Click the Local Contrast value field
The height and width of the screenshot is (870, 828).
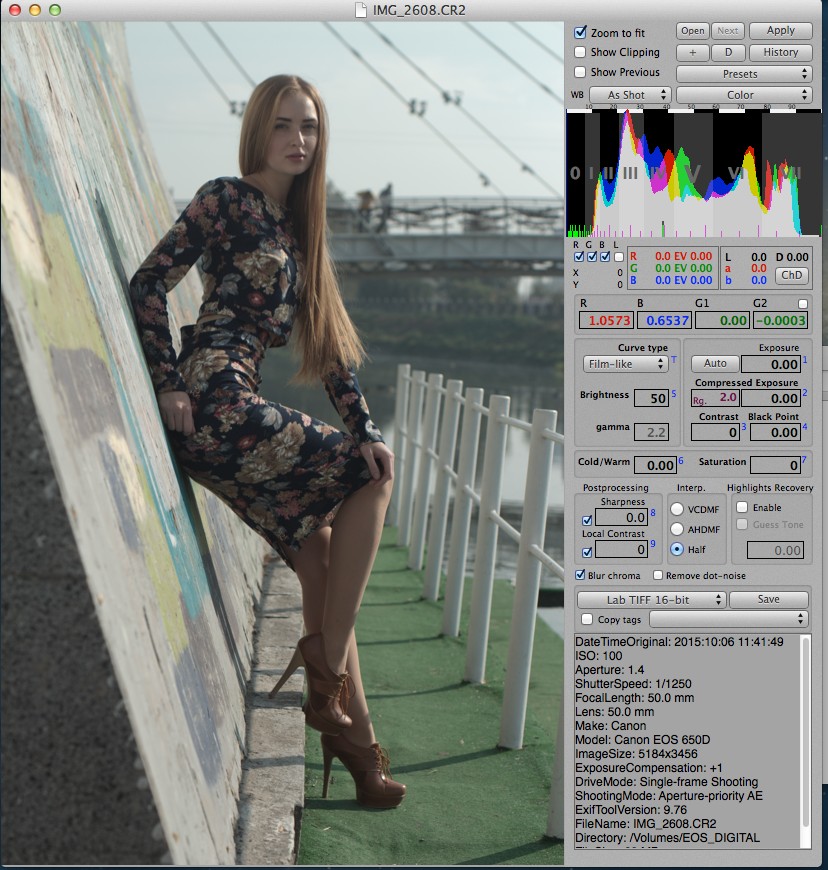(621, 549)
